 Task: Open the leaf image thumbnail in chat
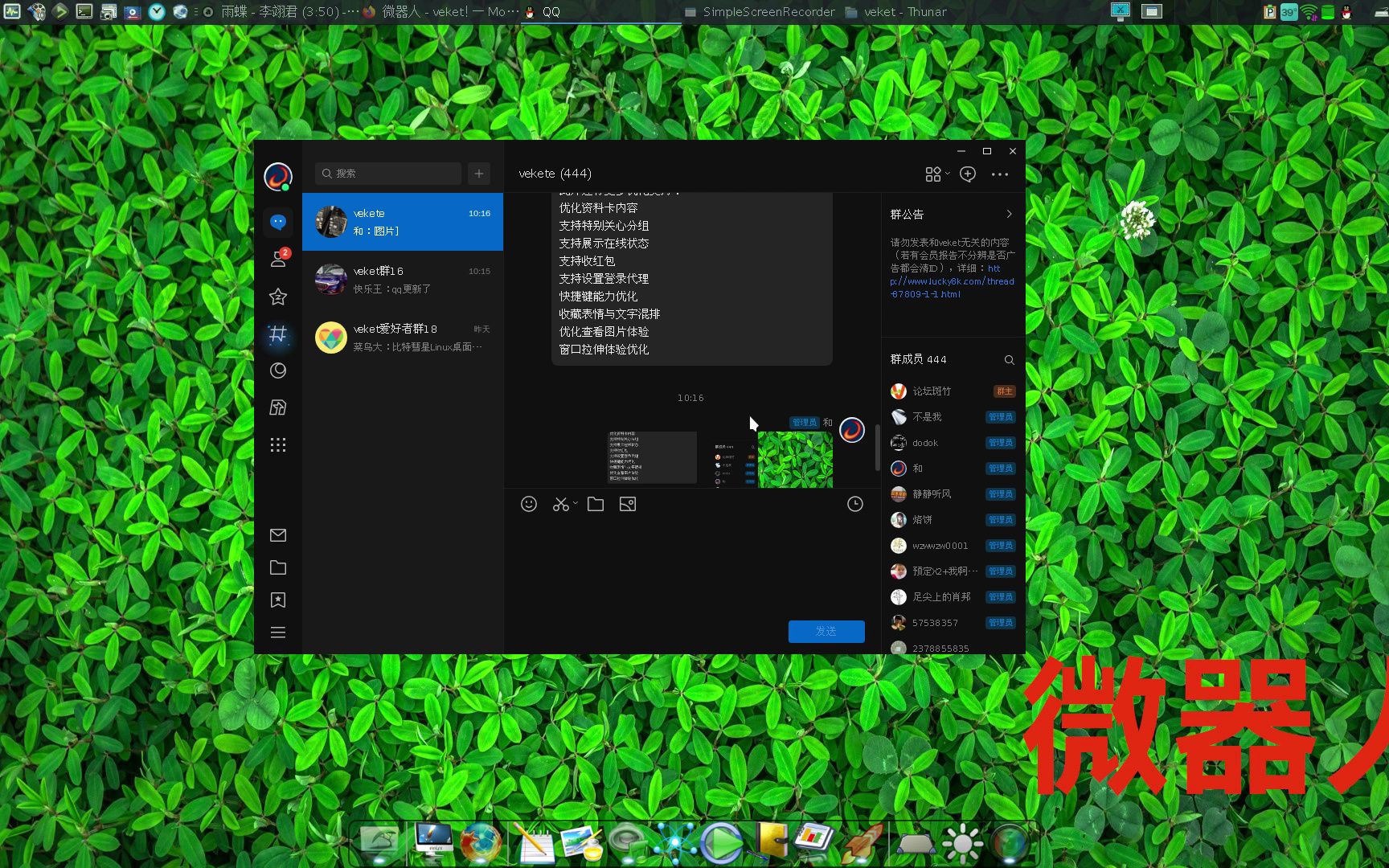pos(795,460)
